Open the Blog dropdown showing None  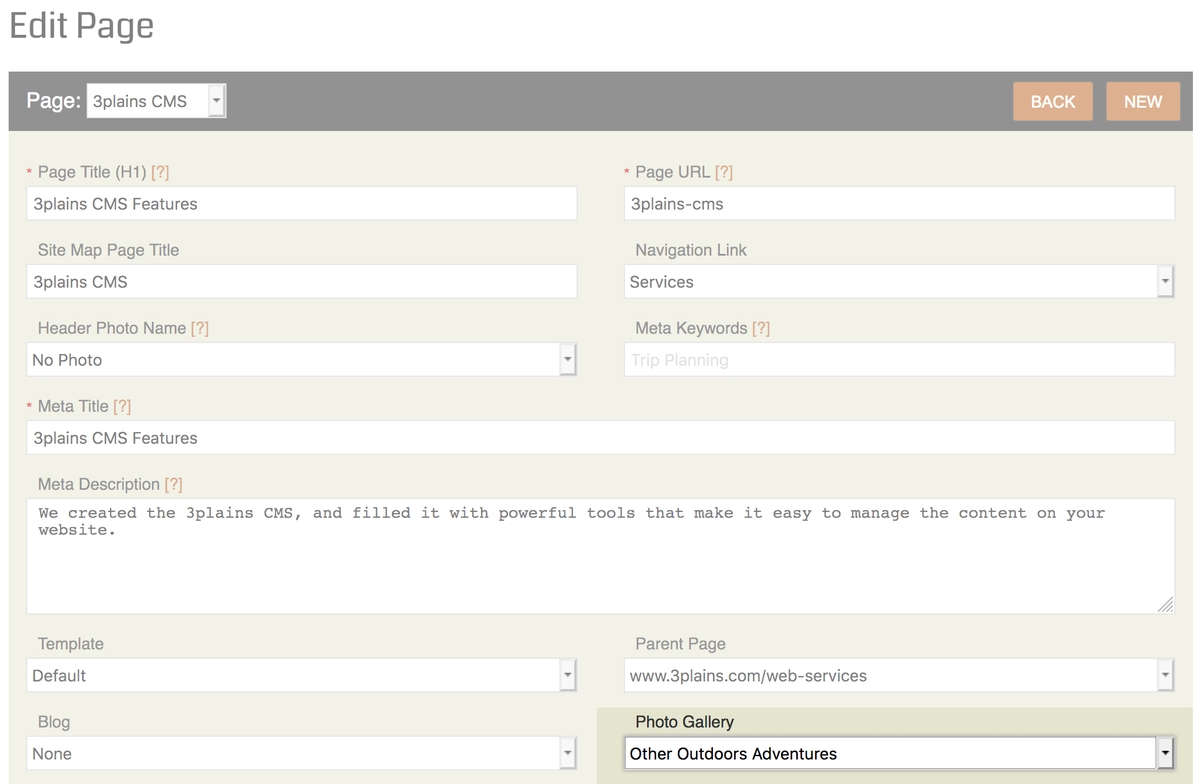tap(302, 754)
